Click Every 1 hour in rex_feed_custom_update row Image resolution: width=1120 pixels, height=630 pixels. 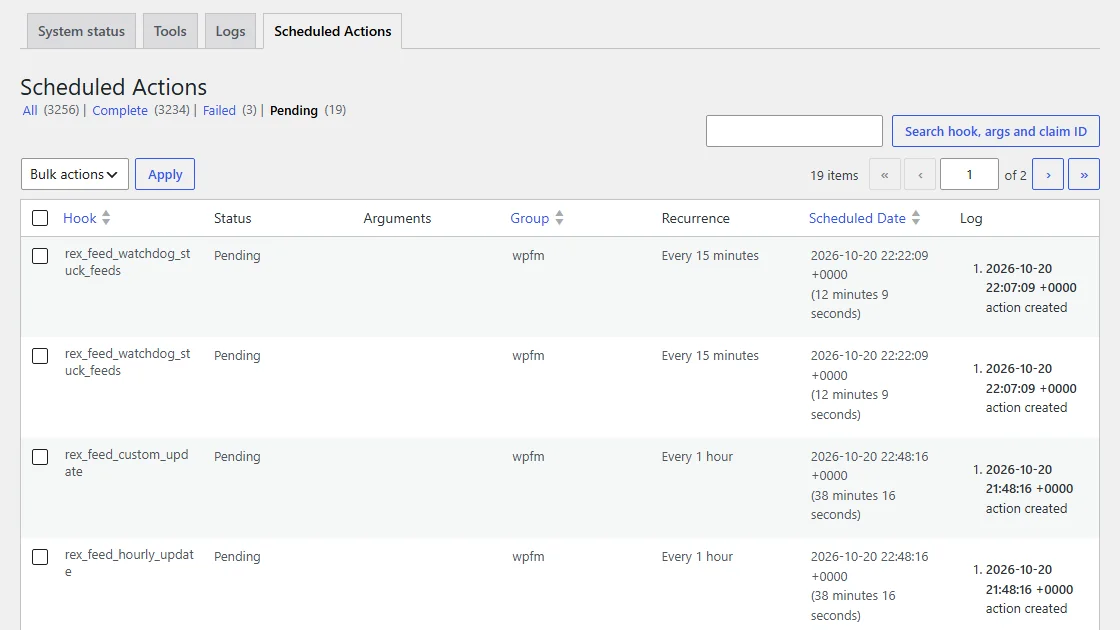[x=697, y=456]
